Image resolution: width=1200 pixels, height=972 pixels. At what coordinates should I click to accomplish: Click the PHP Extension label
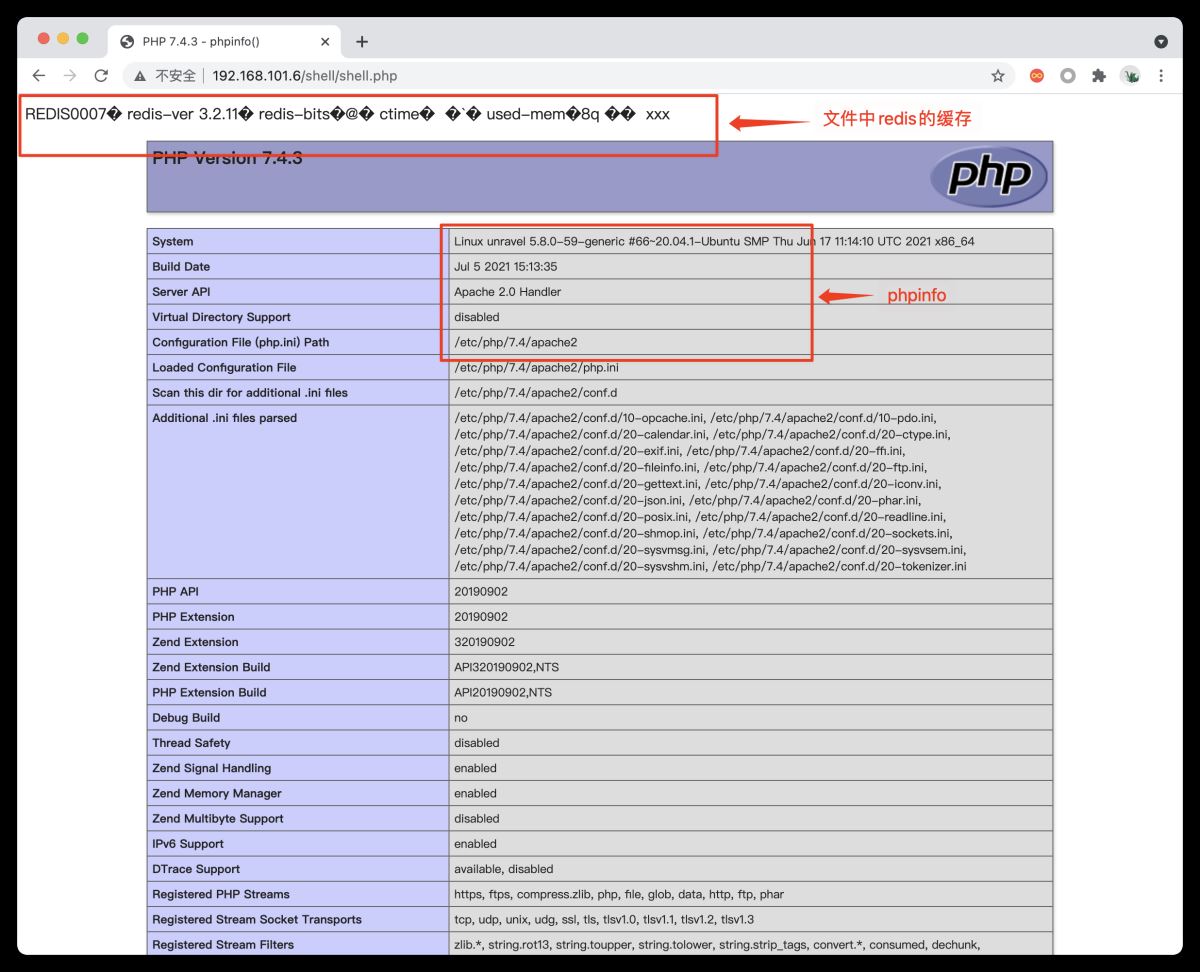tap(193, 617)
